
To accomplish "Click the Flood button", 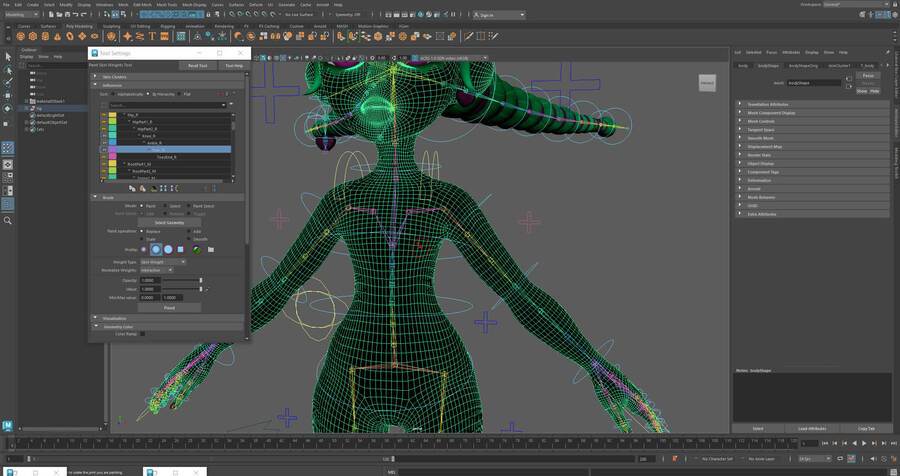I will click(169, 308).
